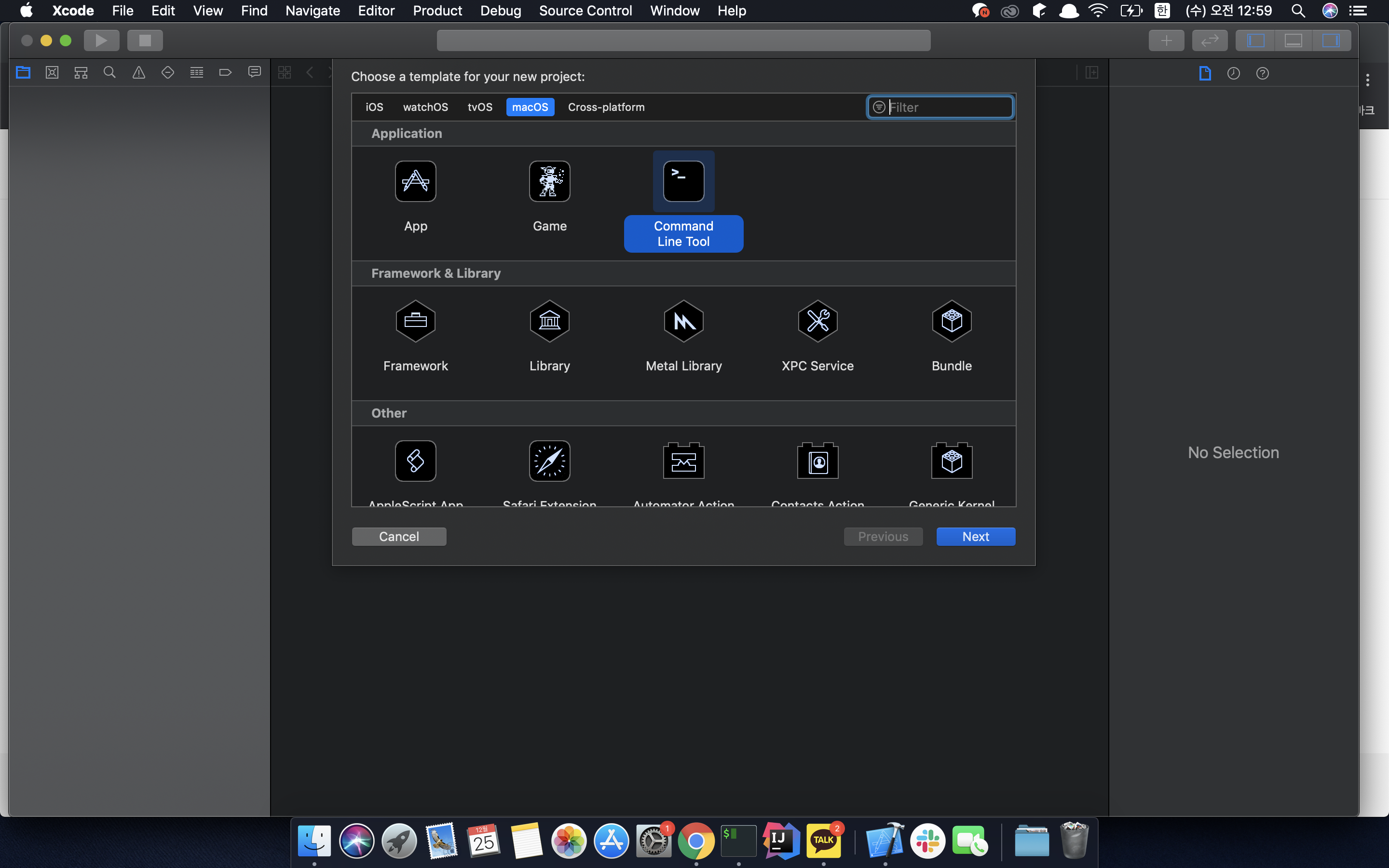This screenshot has width=1389, height=868.
Task: Toggle the left navigator panel
Action: (x=1255, y=41)
